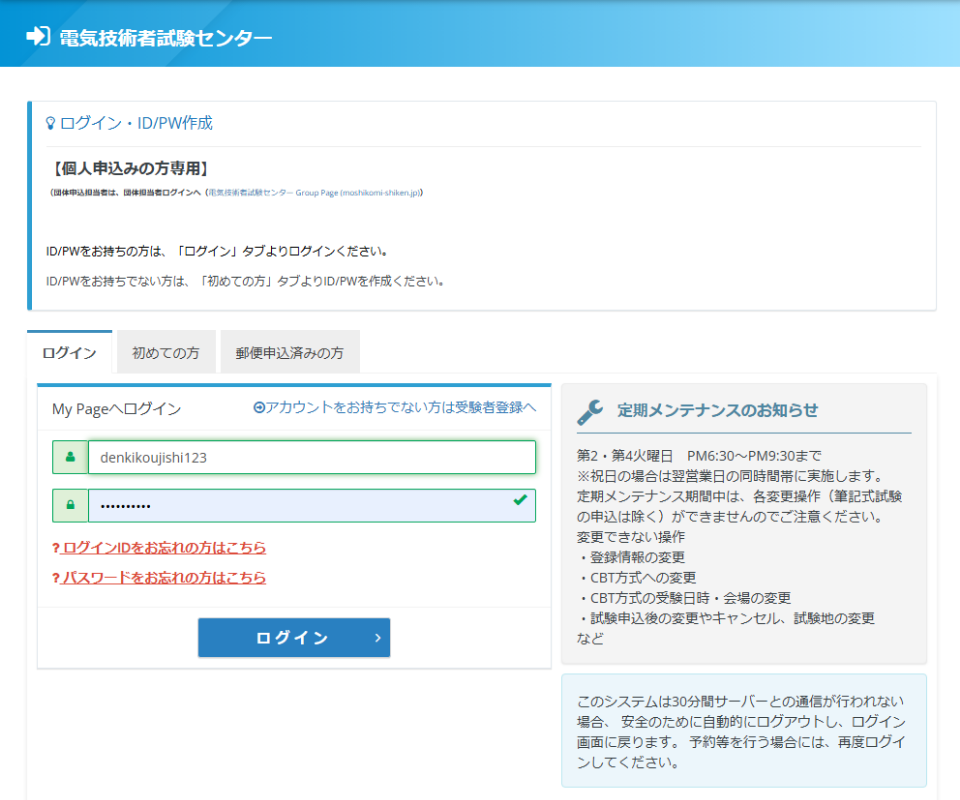The height and width of the screenshot is (800, 960).
Task: Click the login arrow icon in header
Action: 38,36
